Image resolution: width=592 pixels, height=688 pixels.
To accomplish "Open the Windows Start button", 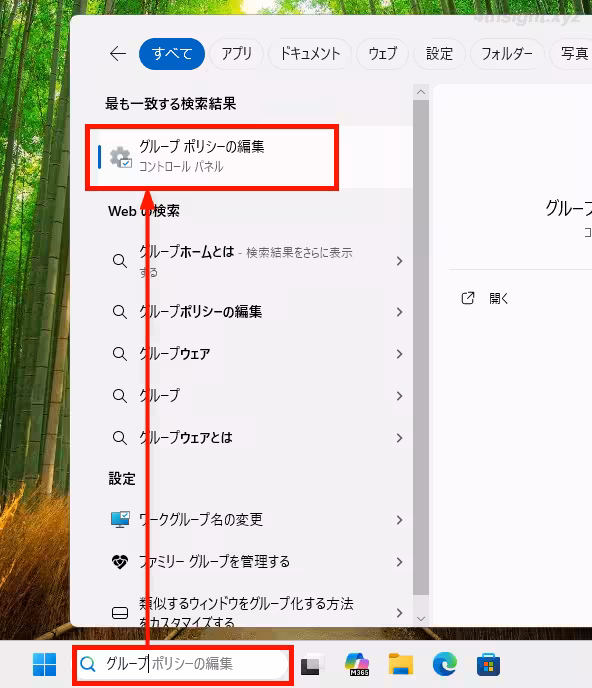I will coord(44,664).
